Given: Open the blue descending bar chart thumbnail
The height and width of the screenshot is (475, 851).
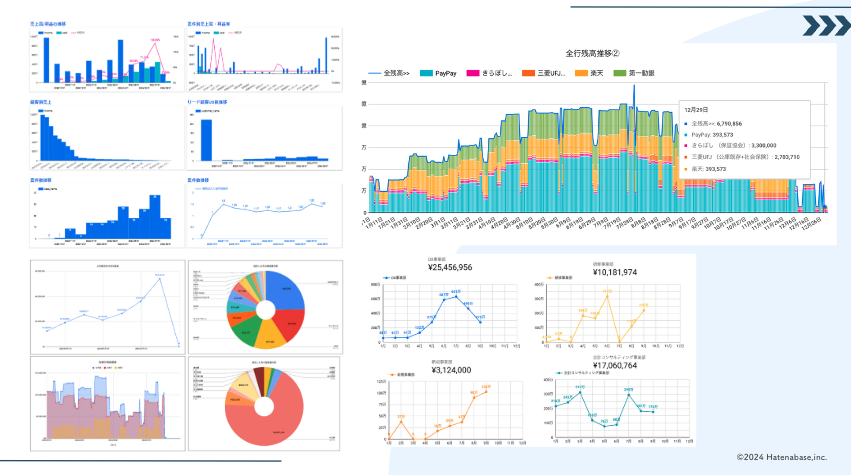Looking at the screenshot, I should pos(107,138).
